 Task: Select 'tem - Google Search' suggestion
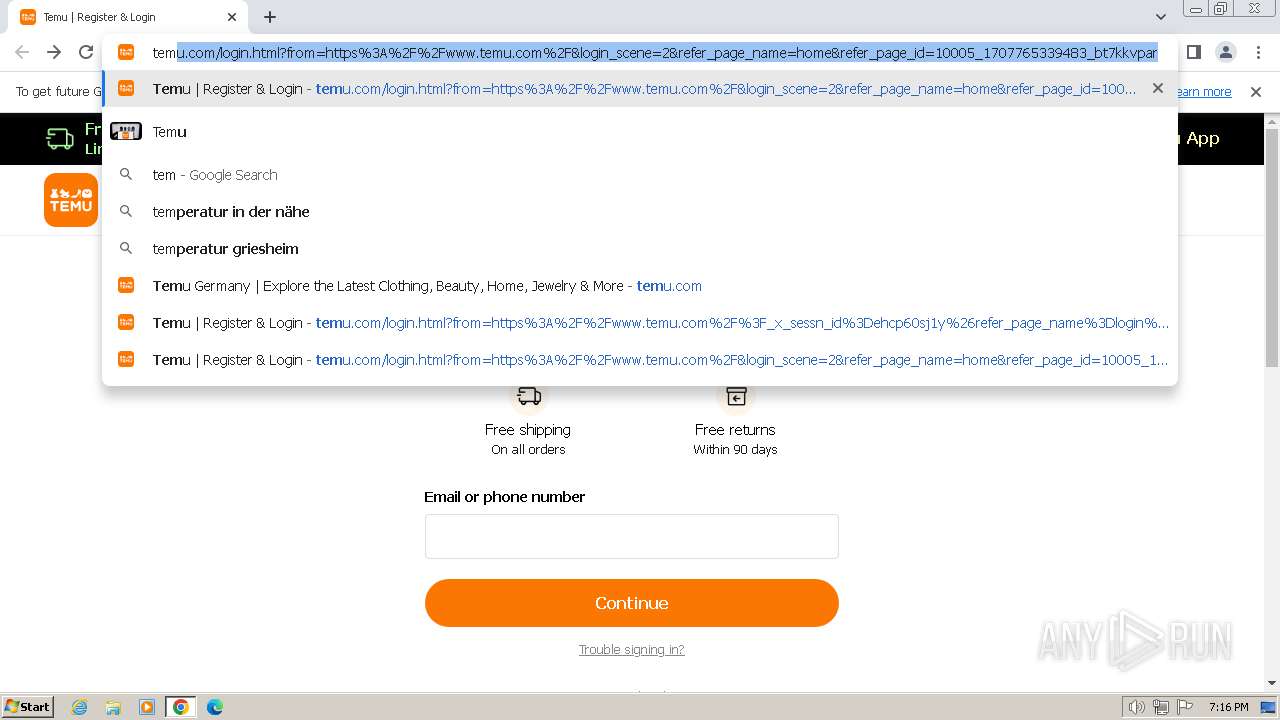tap(640, 175)
